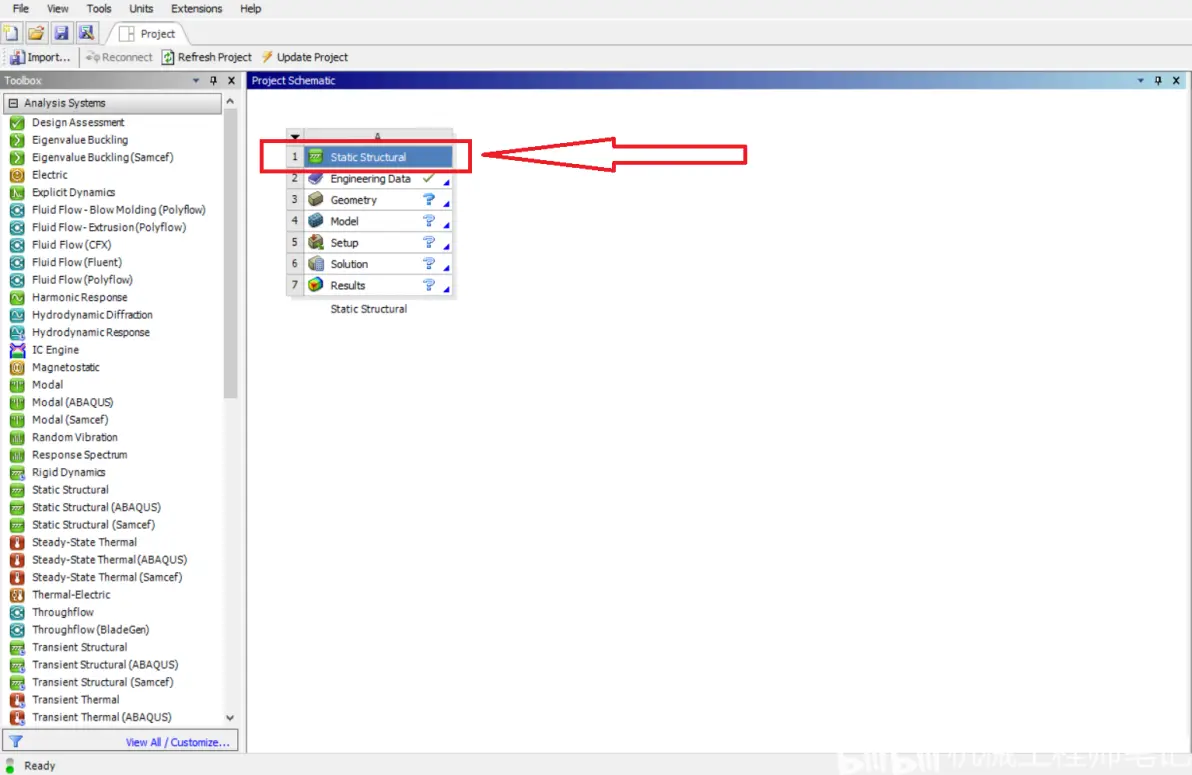This screenshot has width=1192, height=775.
Task: Click Update Project
Action: 305,57
